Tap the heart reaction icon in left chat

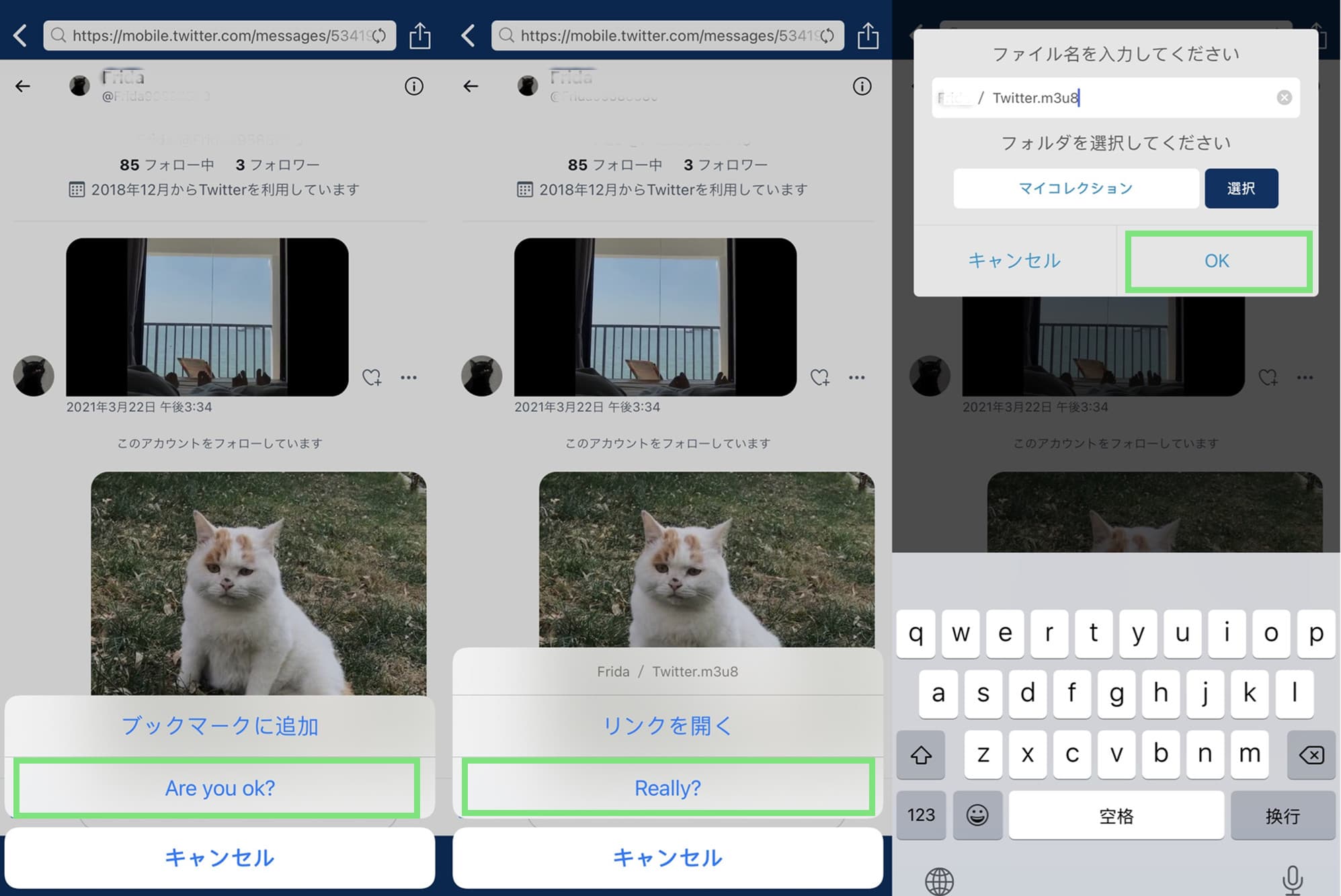coord(372,377)
